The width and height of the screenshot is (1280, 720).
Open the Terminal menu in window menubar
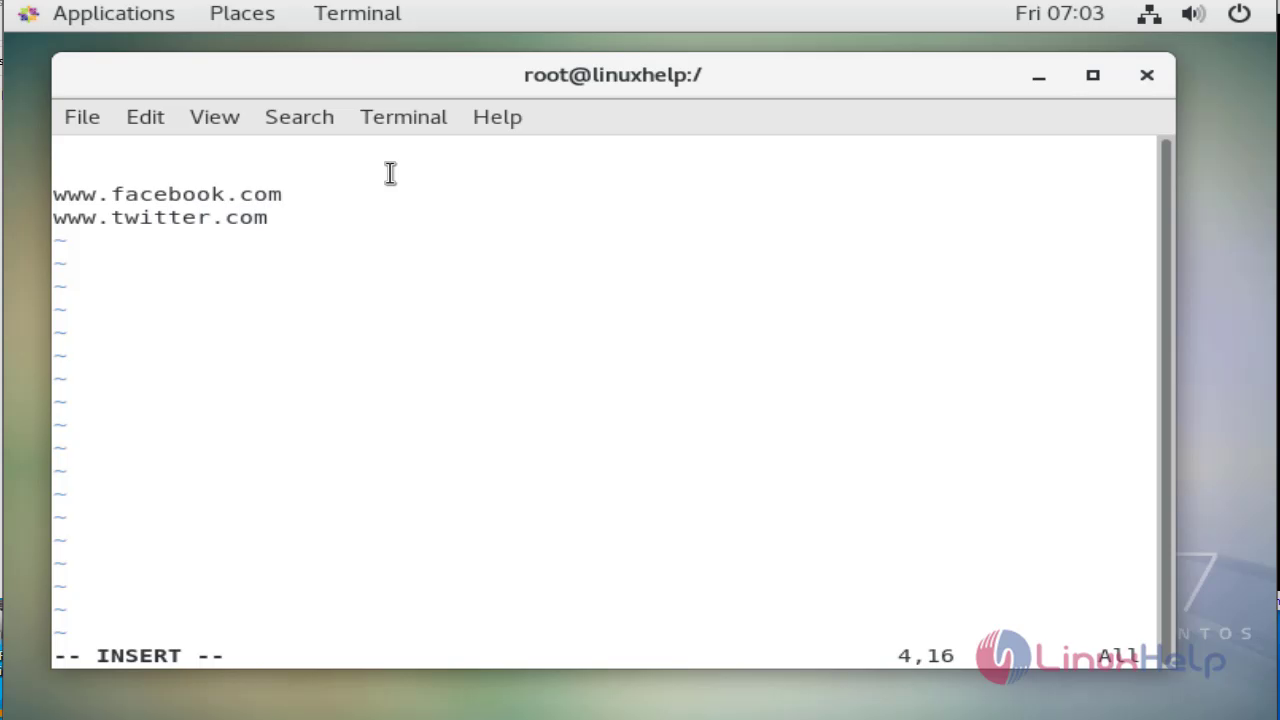click(403, 117)
